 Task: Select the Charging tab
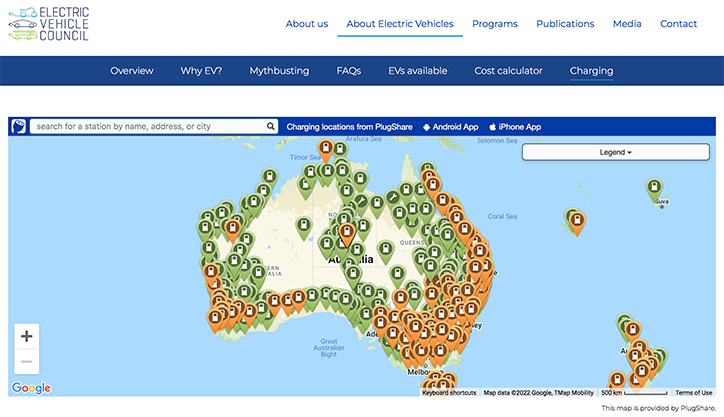[x=591, y=71]
